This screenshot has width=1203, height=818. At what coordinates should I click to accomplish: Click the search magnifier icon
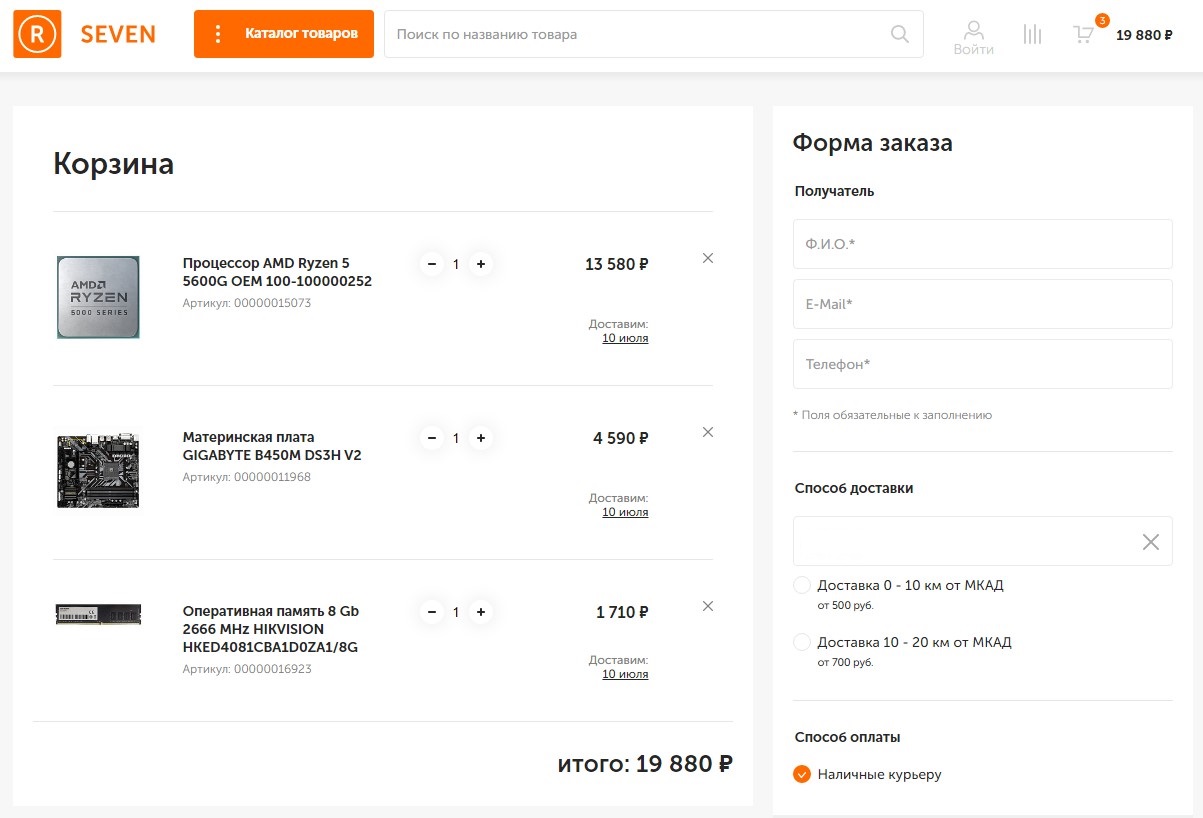[x=900, y=35]
